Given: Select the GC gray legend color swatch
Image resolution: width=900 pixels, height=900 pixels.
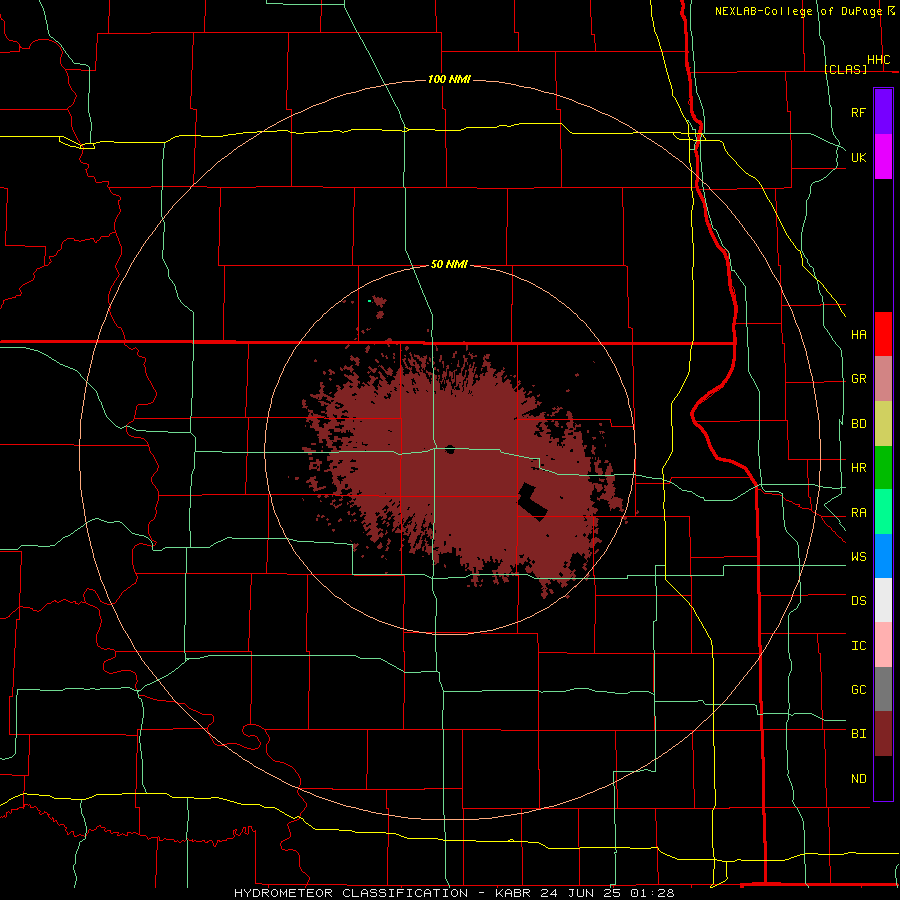Looking at the screenshot, I should click(883, 689).
